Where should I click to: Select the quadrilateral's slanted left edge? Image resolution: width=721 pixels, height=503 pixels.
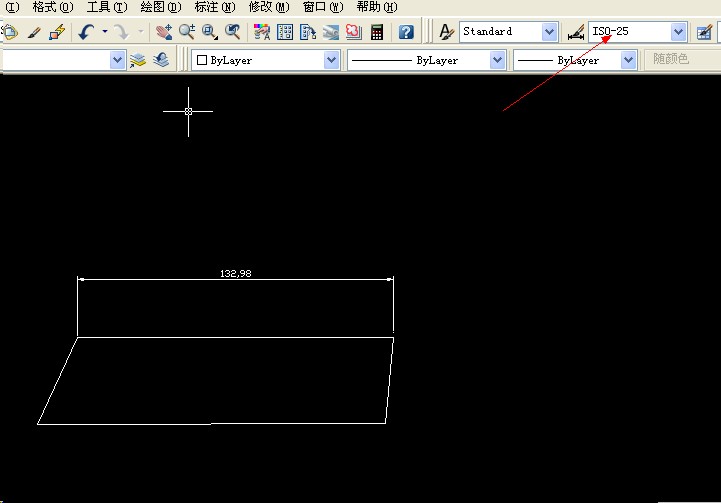point(57,381)
